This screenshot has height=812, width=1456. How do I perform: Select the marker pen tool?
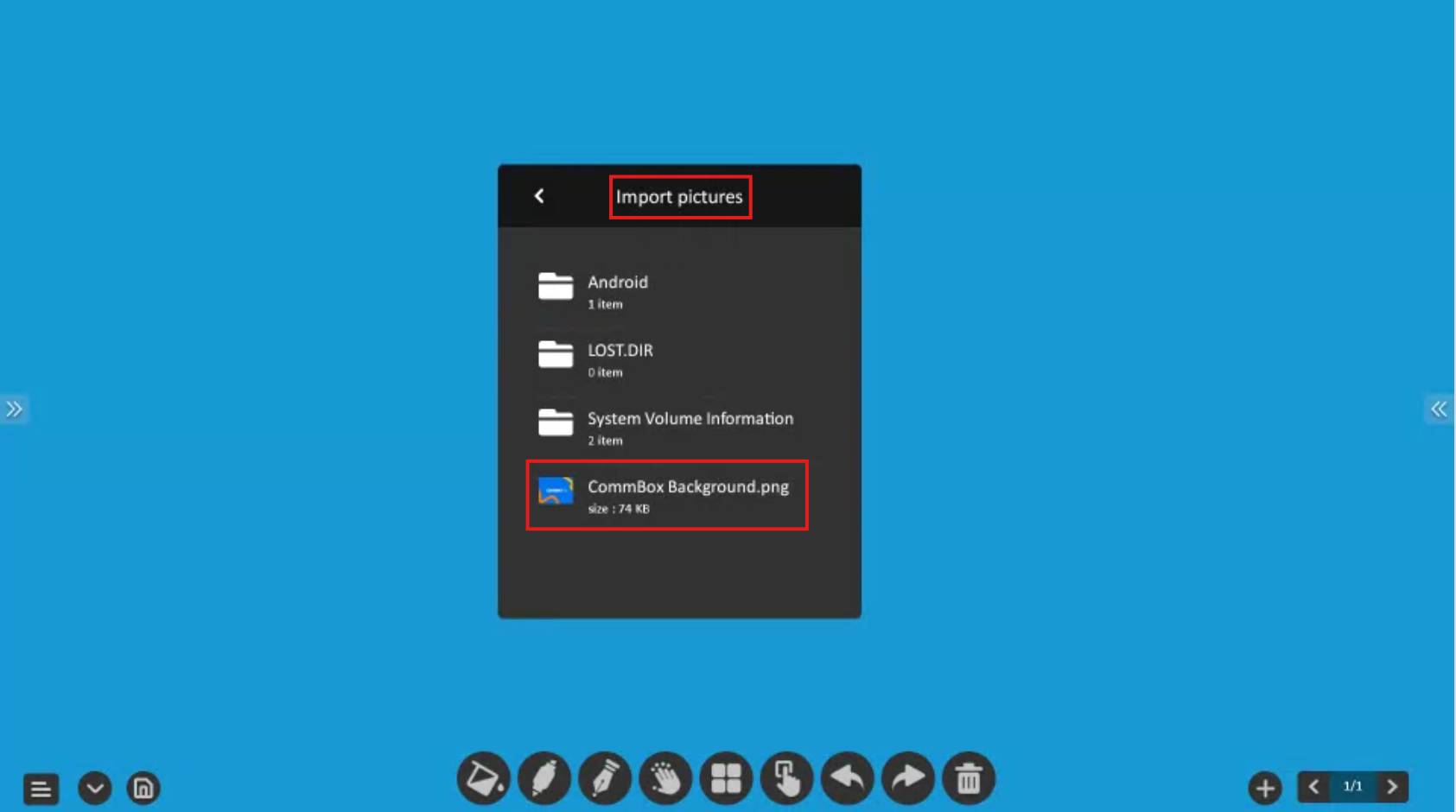pos(544,778)
